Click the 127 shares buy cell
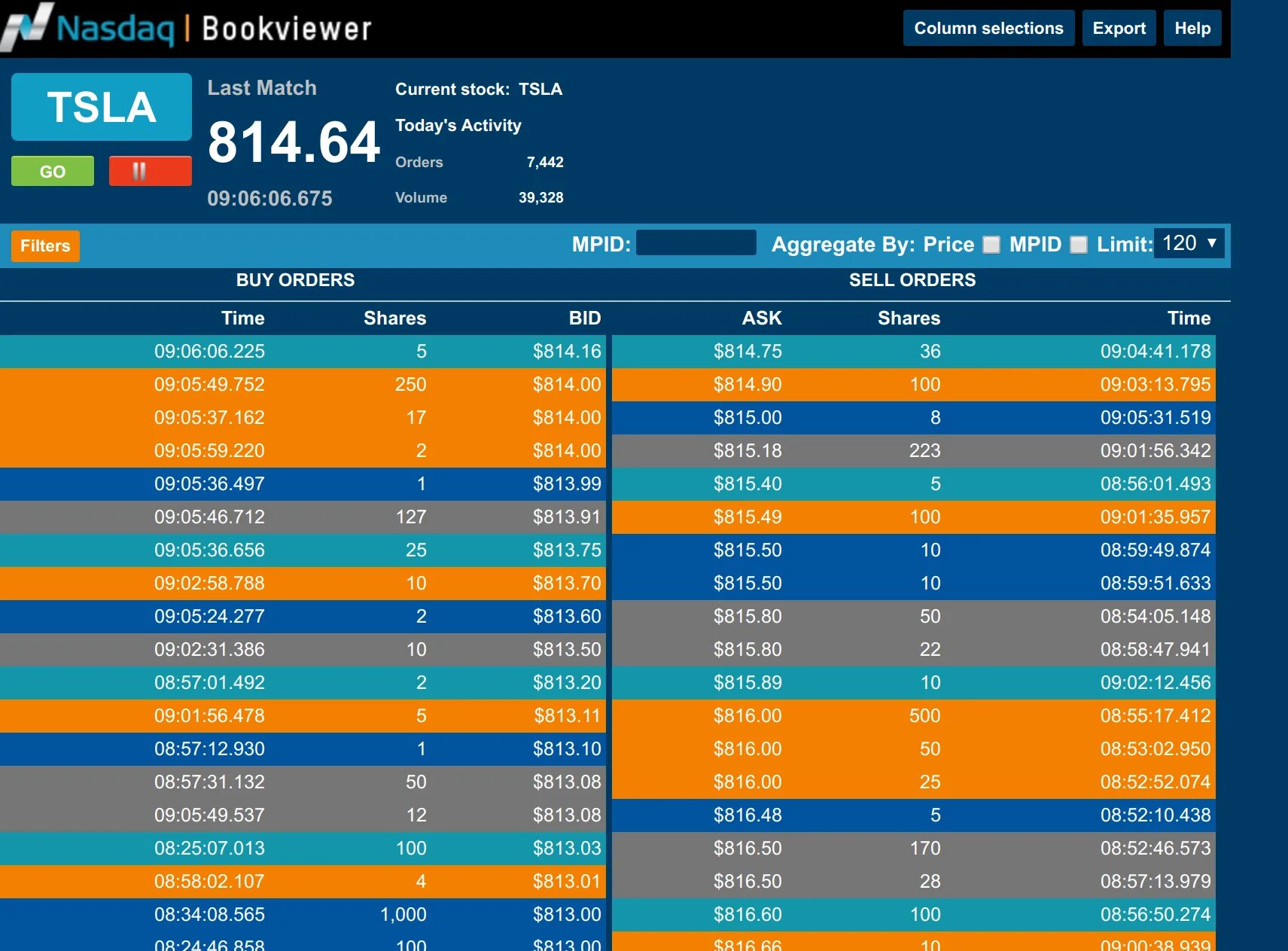Image resolution: width=1288 pixels, height=951 pixels. [x=410, y=517]
